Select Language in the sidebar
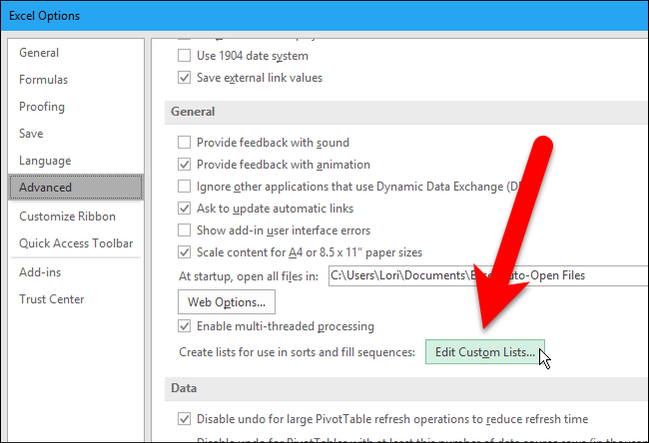The image size is (649, 443). point(45,161)
